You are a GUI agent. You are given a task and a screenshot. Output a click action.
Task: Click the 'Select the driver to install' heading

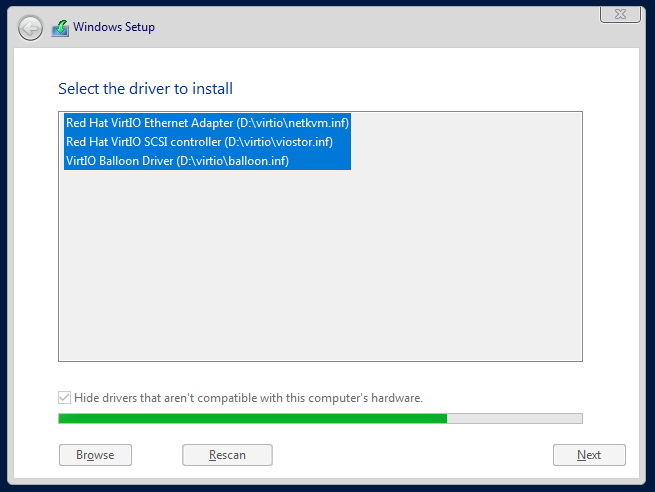click(x=145, y=89)
